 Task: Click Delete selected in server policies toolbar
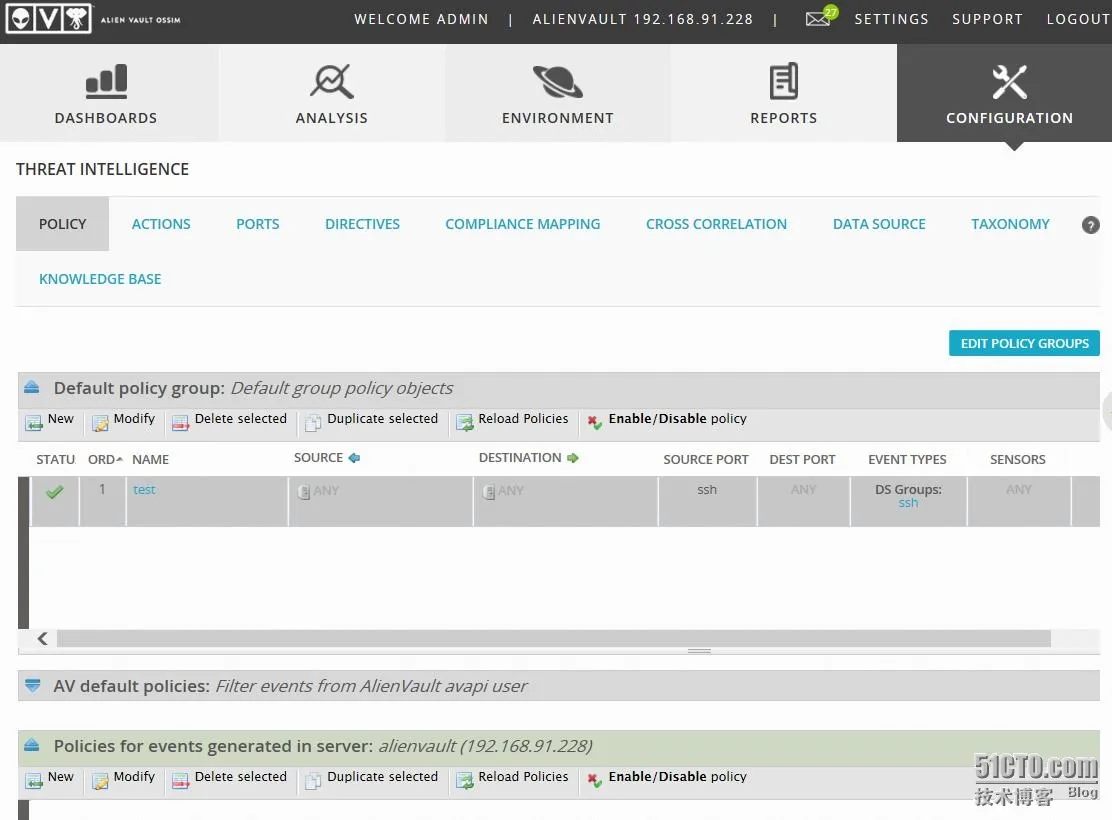229,778
